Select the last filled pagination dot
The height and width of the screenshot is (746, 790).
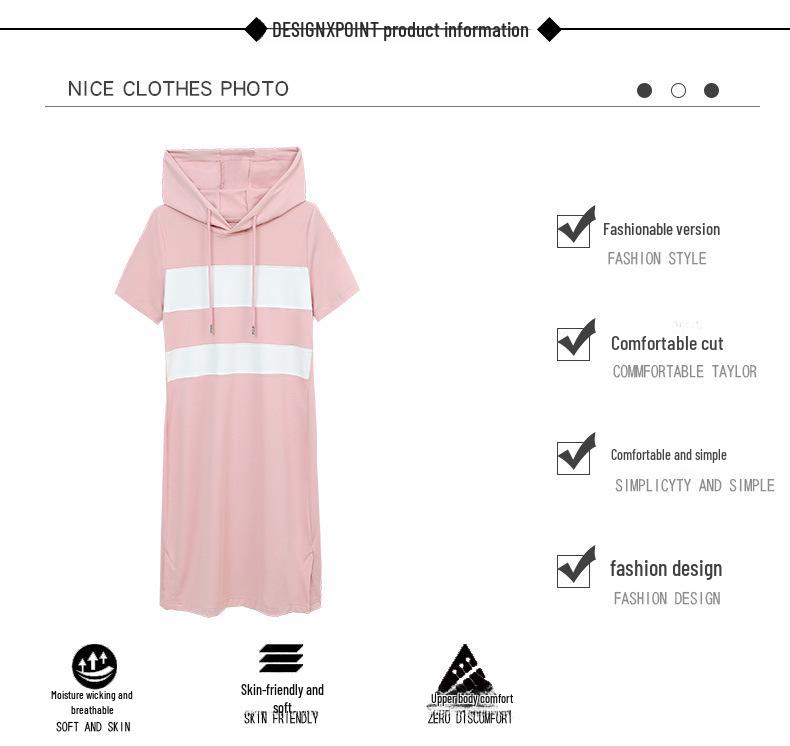[x=711, y=91]
